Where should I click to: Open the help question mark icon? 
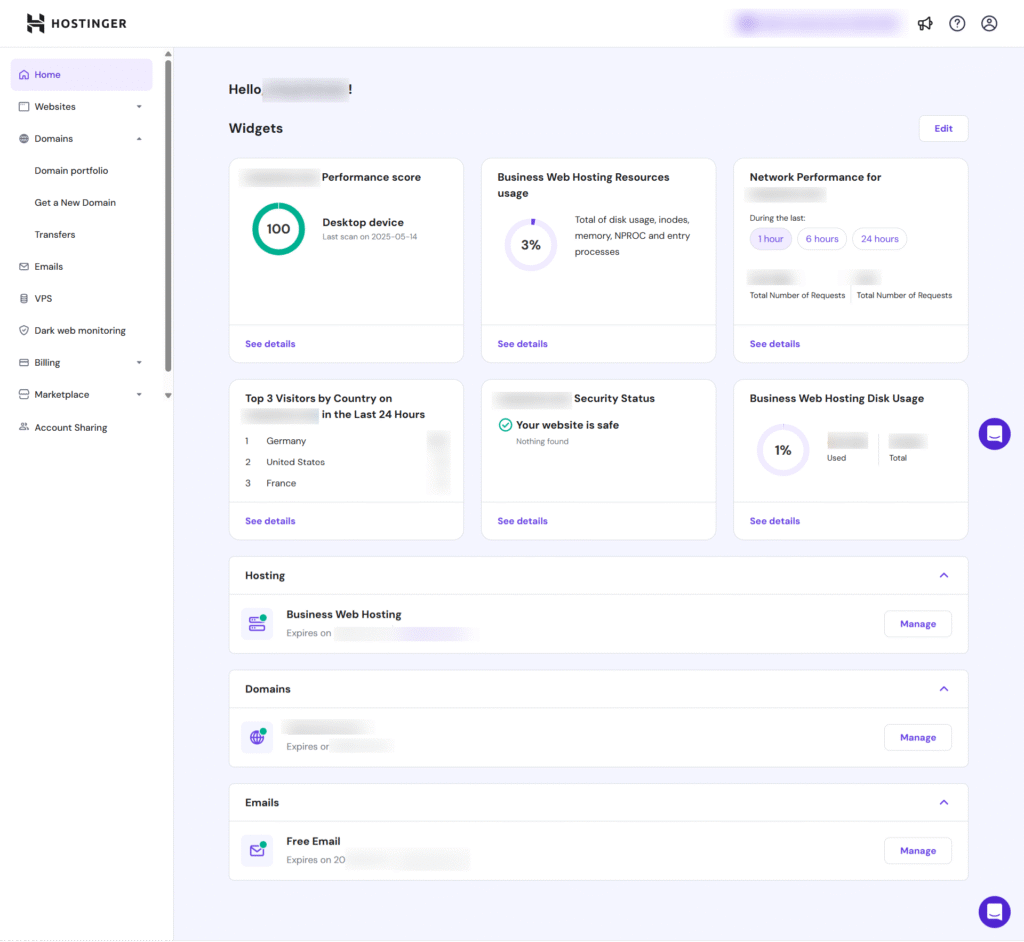click(x=957, y=24)
